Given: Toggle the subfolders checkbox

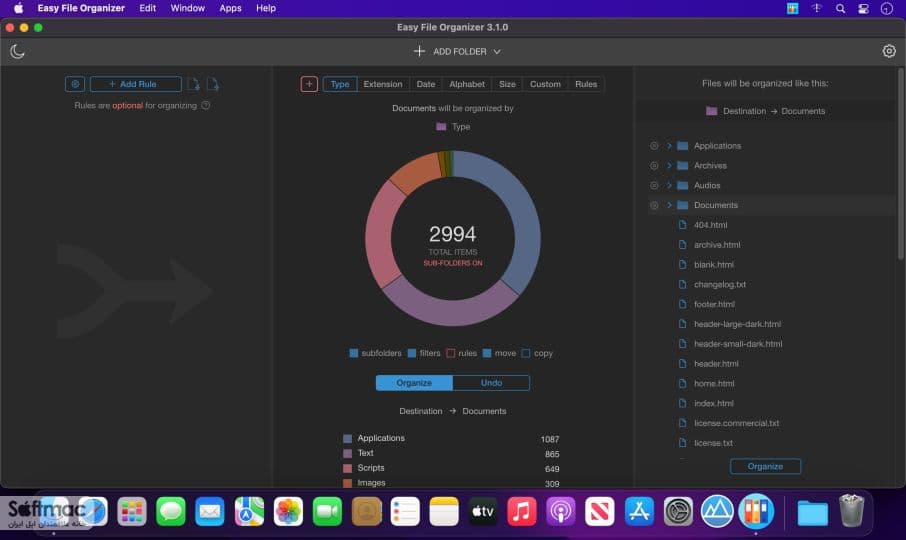Looking at the screenshot, I should coord(354,353).
